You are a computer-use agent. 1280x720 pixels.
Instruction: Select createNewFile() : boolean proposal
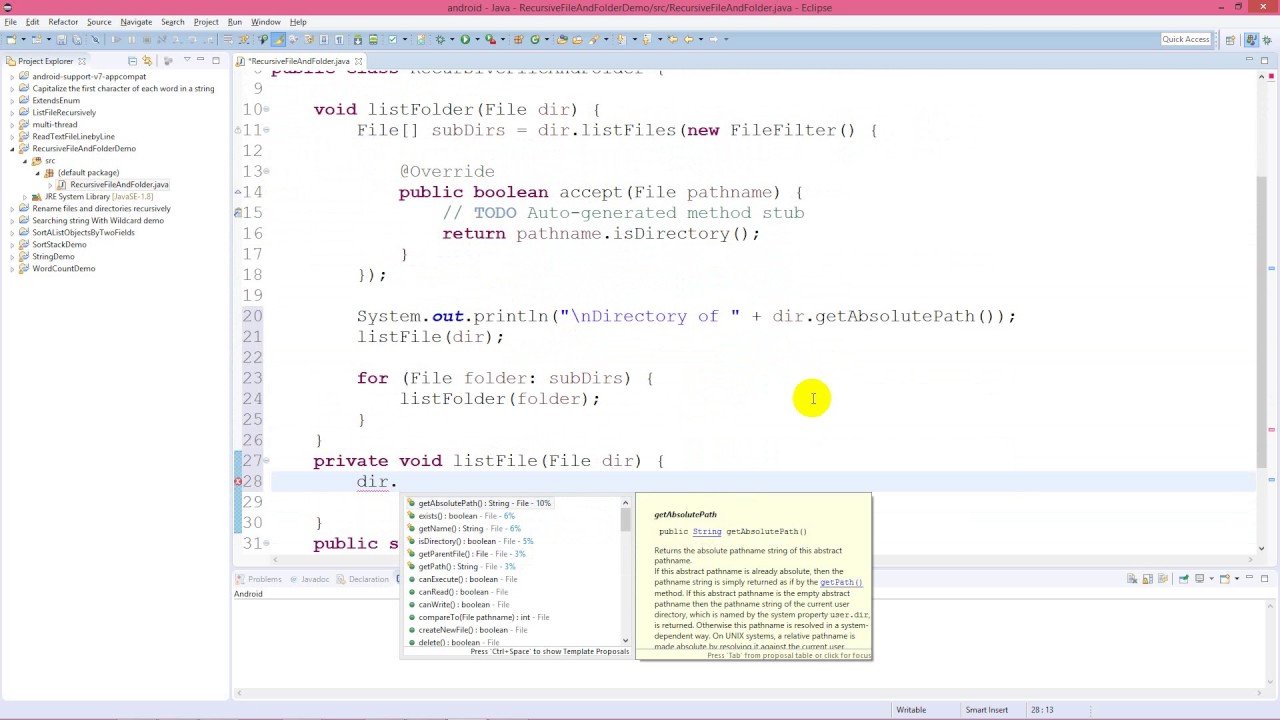coord(512,630)
